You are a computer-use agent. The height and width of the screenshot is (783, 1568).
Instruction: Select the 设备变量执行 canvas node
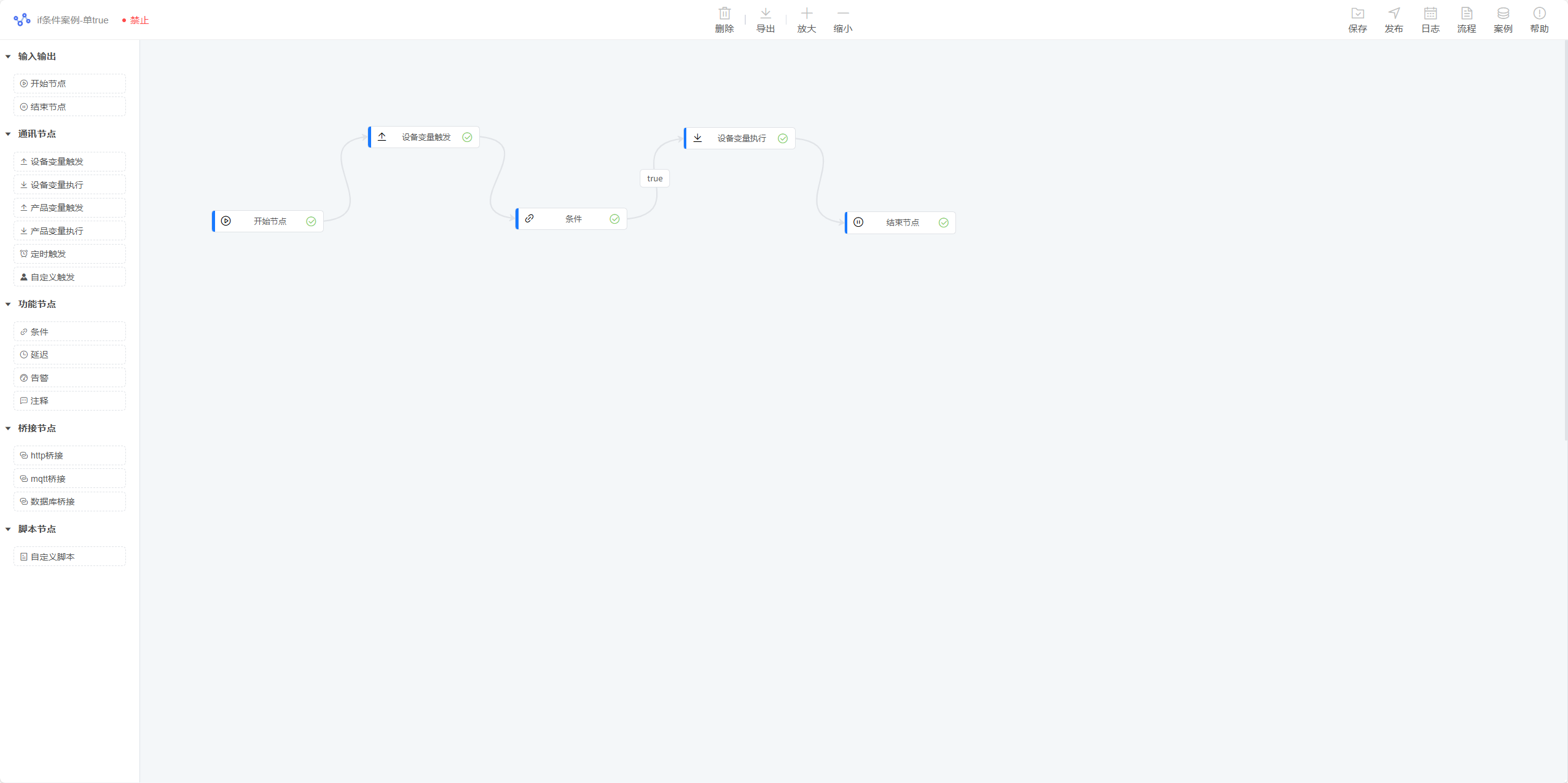coord(740,139)
